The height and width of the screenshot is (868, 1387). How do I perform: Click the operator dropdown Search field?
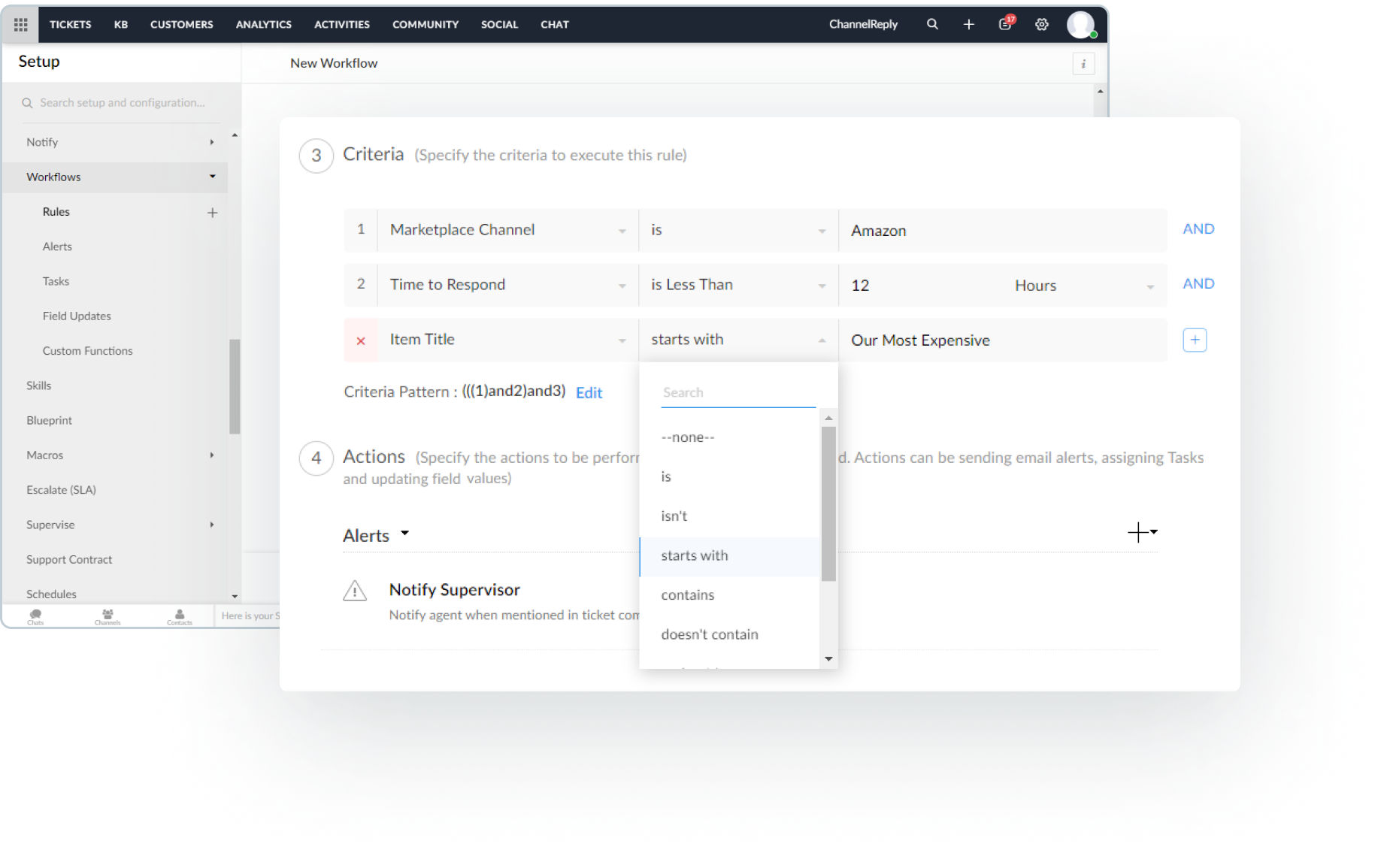[738, 393]
